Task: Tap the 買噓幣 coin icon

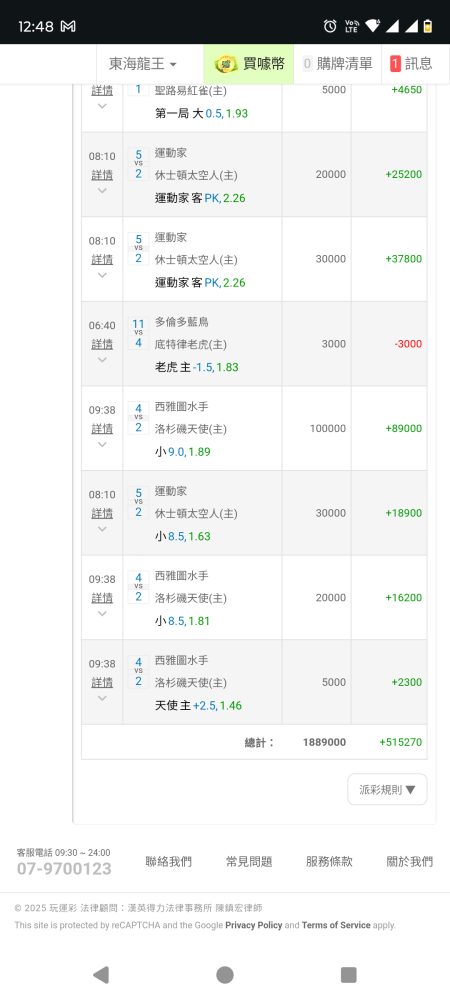Action: (226, 64)
